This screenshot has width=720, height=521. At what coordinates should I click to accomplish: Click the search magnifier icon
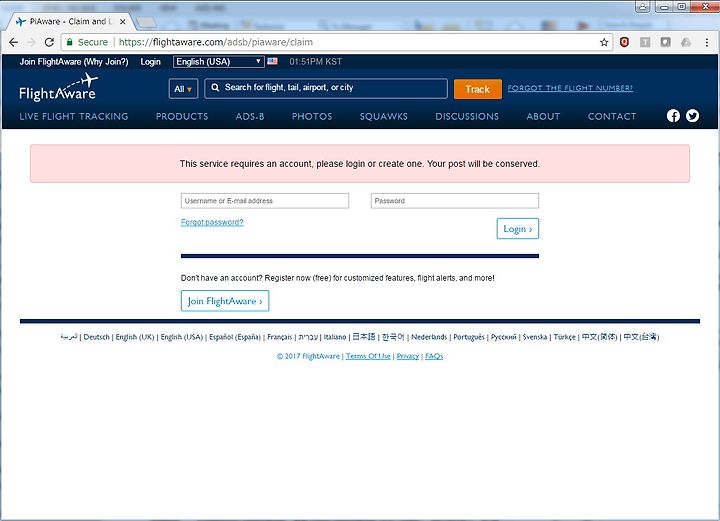click(215, 87)
